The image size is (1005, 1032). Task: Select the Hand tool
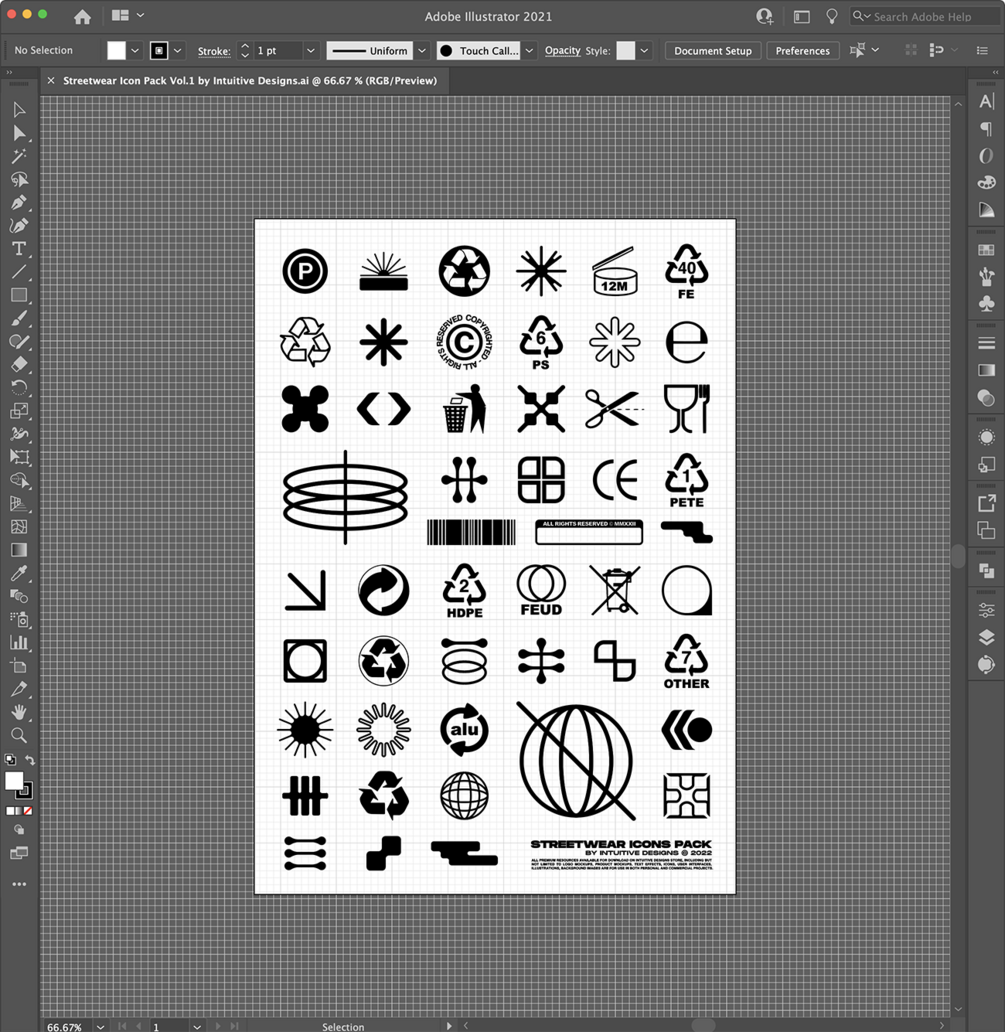(19, 712)
